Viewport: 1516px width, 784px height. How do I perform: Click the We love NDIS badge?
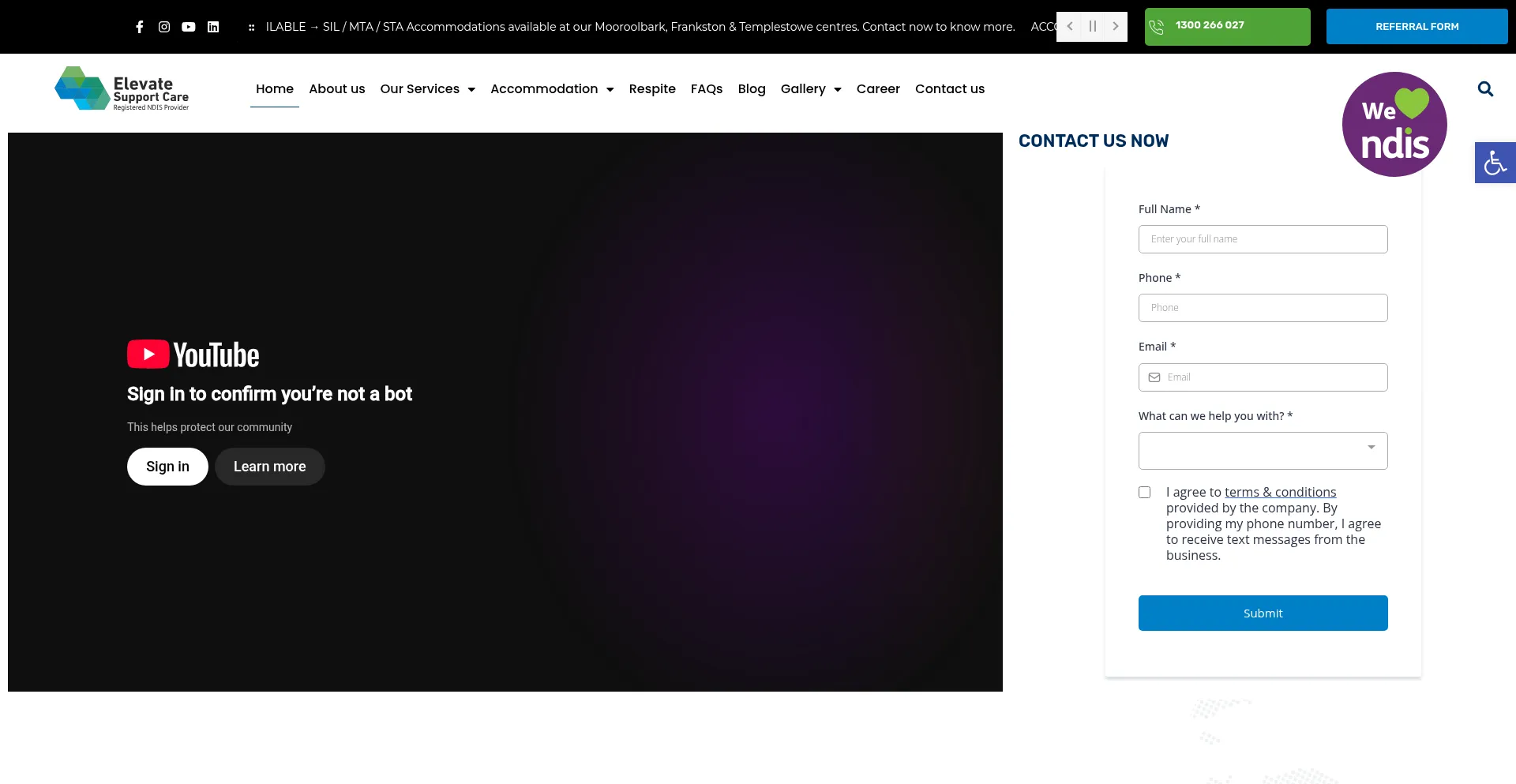(x=1394, y=125)
